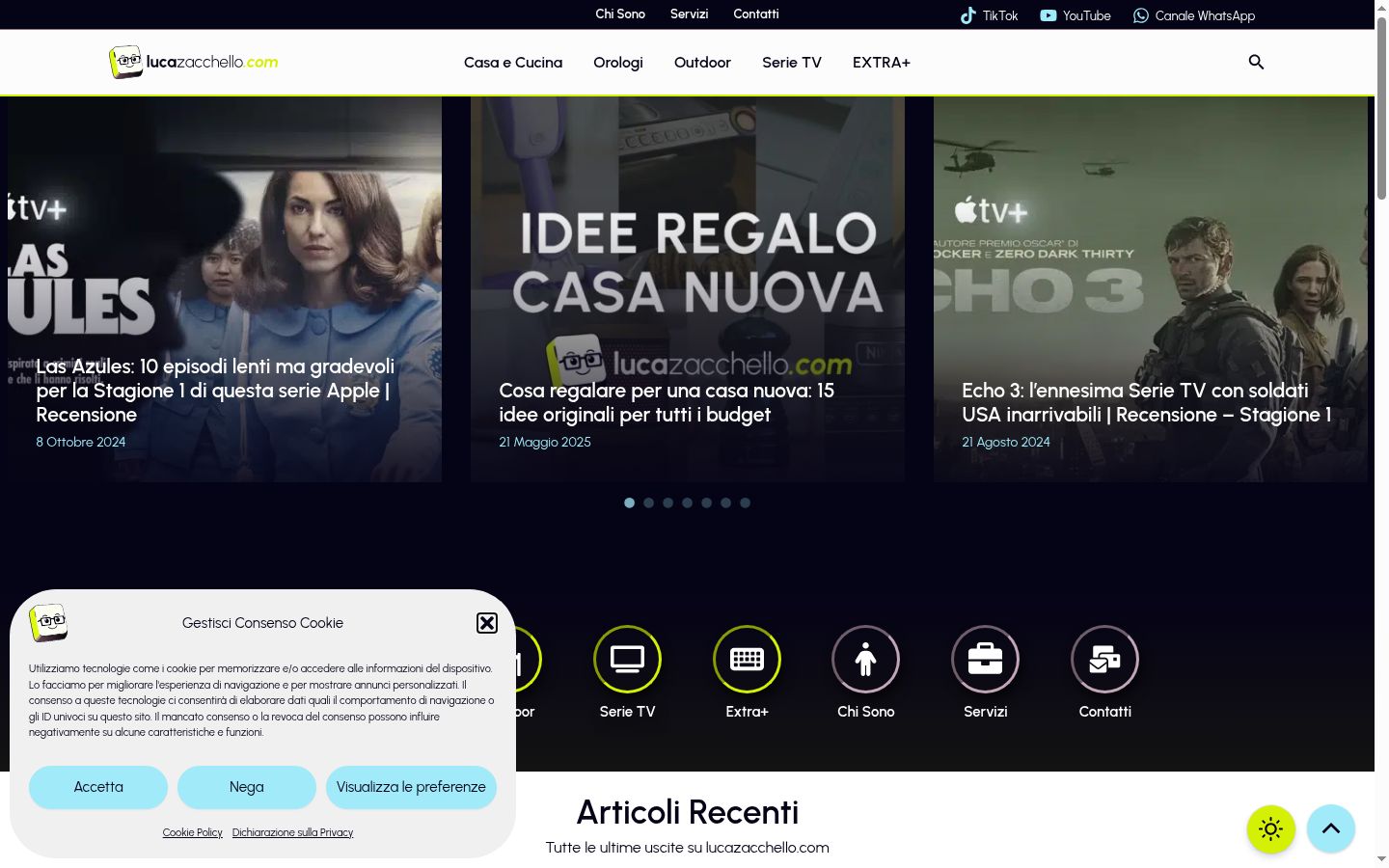Select the sixth carousel dot
Screen dimensions: 1389x868
tap(726, 502)
